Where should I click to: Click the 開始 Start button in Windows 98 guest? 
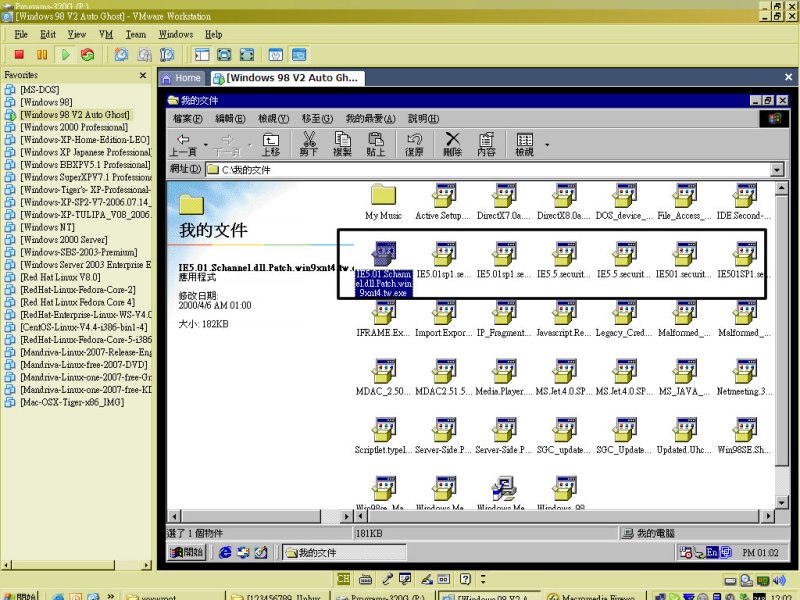click(187, 552)
